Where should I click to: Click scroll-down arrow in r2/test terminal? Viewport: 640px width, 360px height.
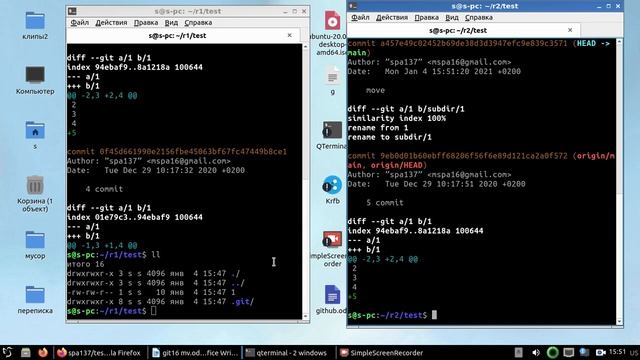point(619,322)
